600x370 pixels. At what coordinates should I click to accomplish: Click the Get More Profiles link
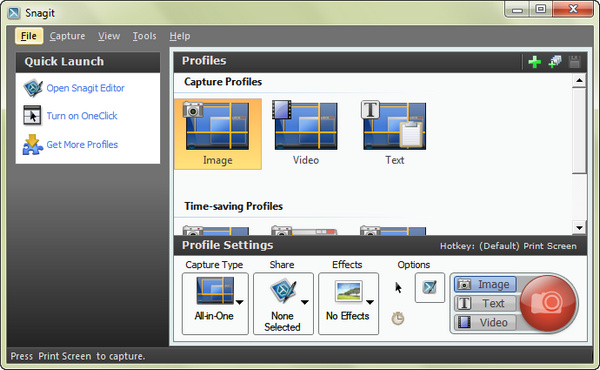[82, 145]
